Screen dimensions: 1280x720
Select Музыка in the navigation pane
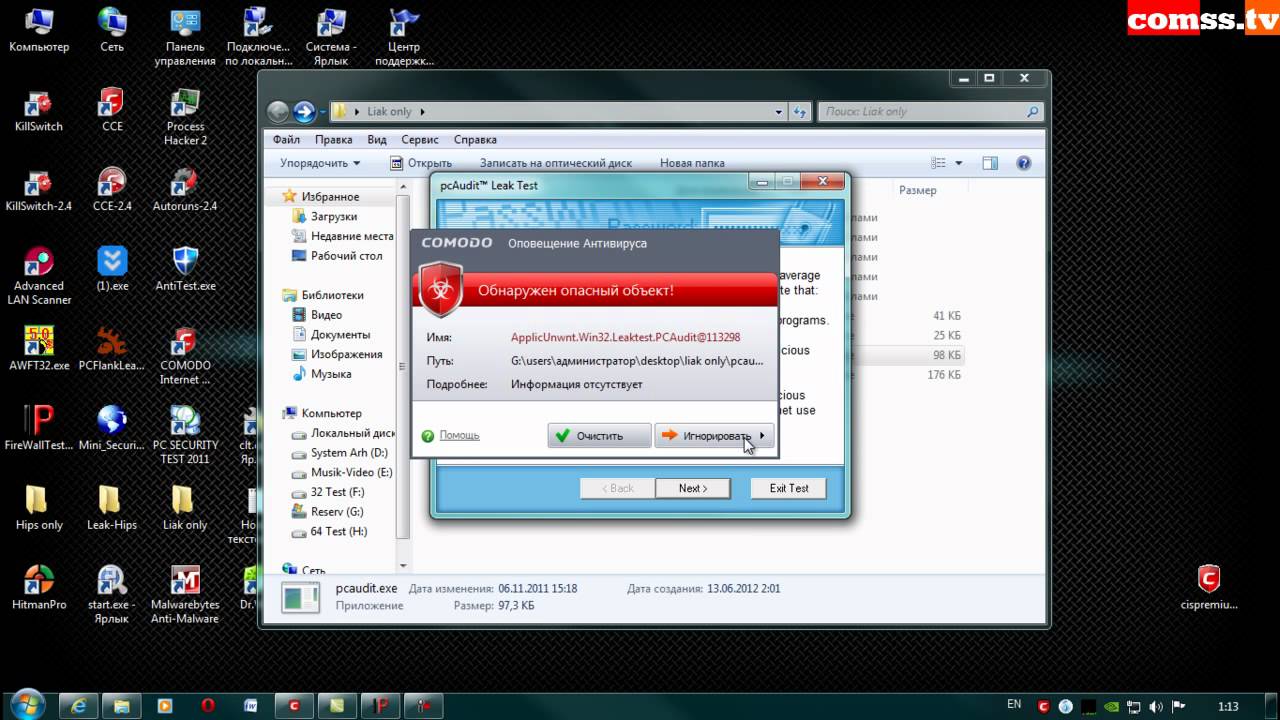tap(322, 374)
